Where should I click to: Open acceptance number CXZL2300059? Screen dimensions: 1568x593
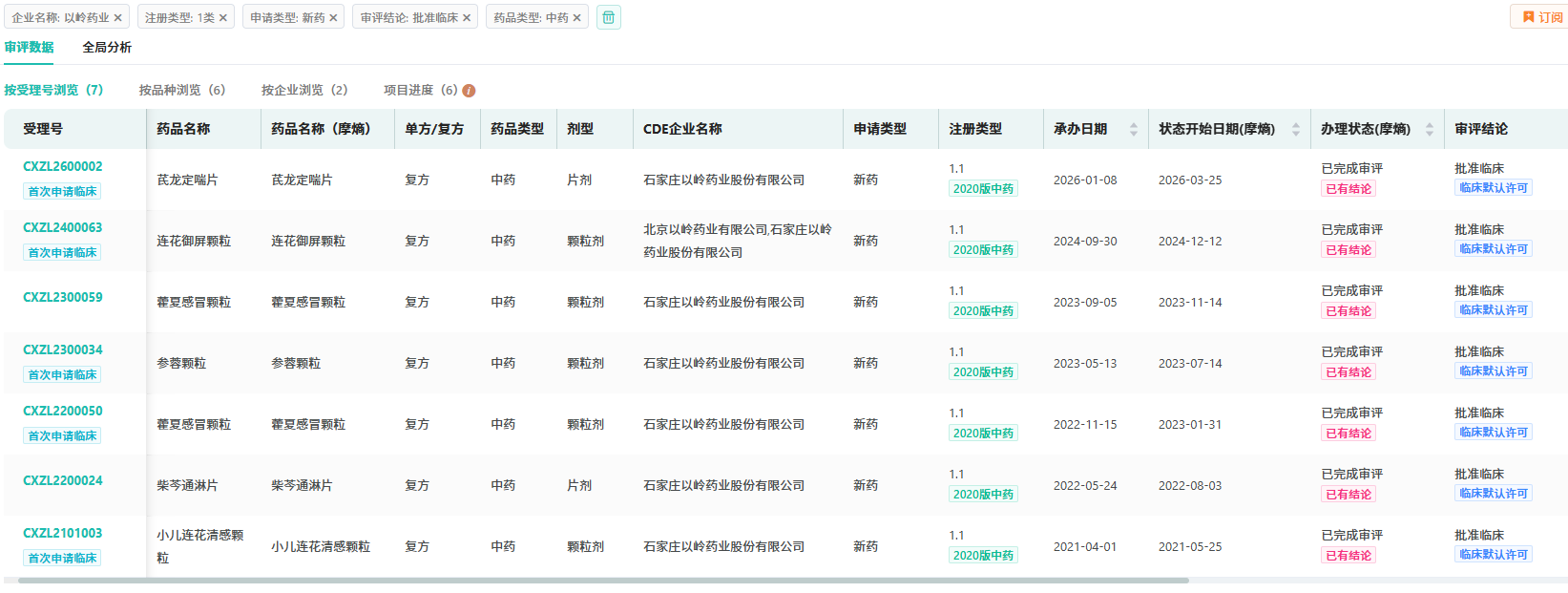tap(63, 297)
